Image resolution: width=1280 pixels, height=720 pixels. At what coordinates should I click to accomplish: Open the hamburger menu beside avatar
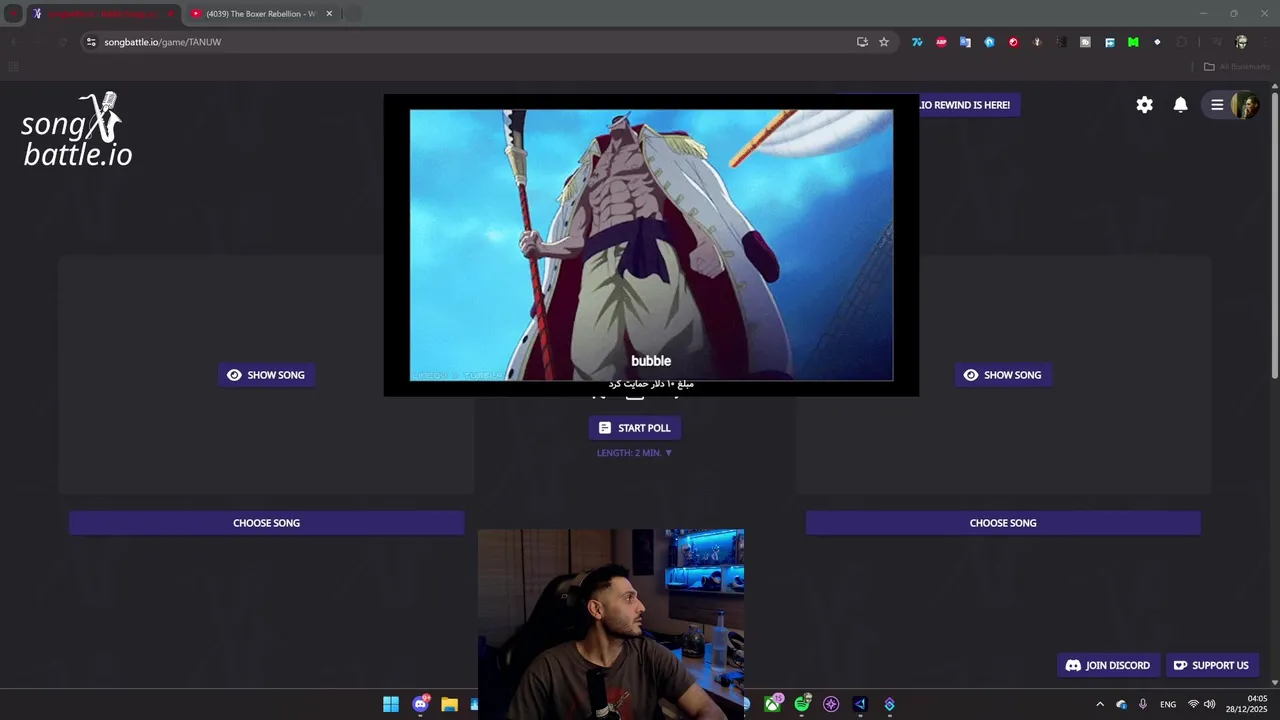click(x=1217, y=105)
